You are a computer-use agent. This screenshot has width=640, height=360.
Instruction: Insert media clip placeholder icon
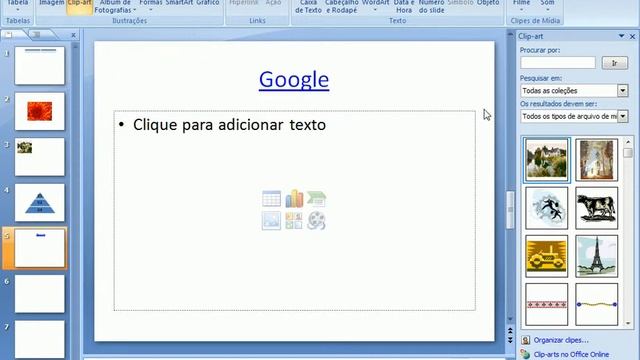click(x=316, y=221)
